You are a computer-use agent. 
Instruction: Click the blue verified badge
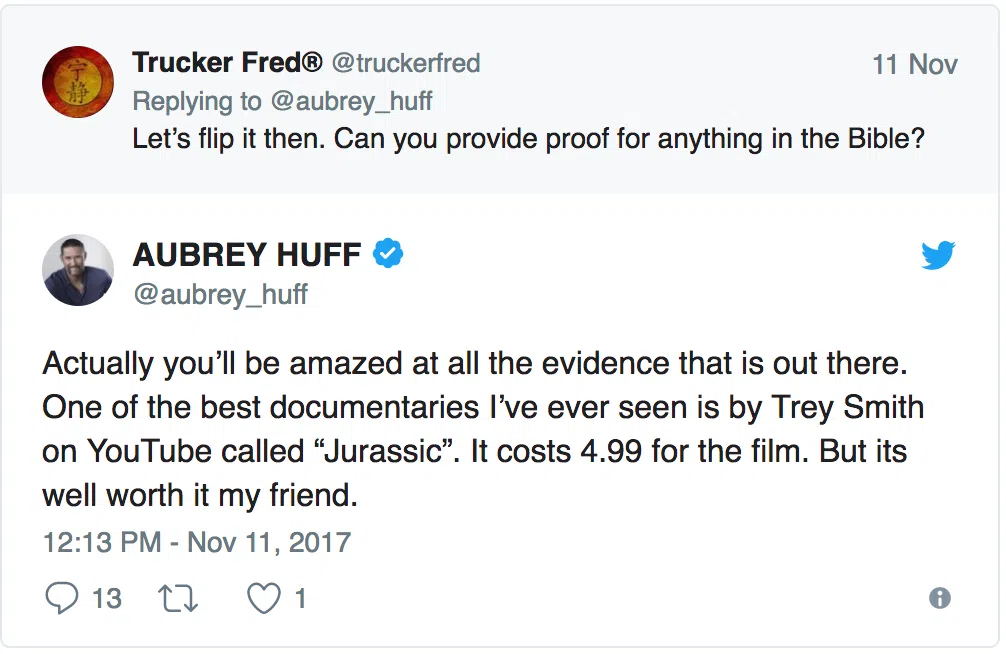point(388,255)
